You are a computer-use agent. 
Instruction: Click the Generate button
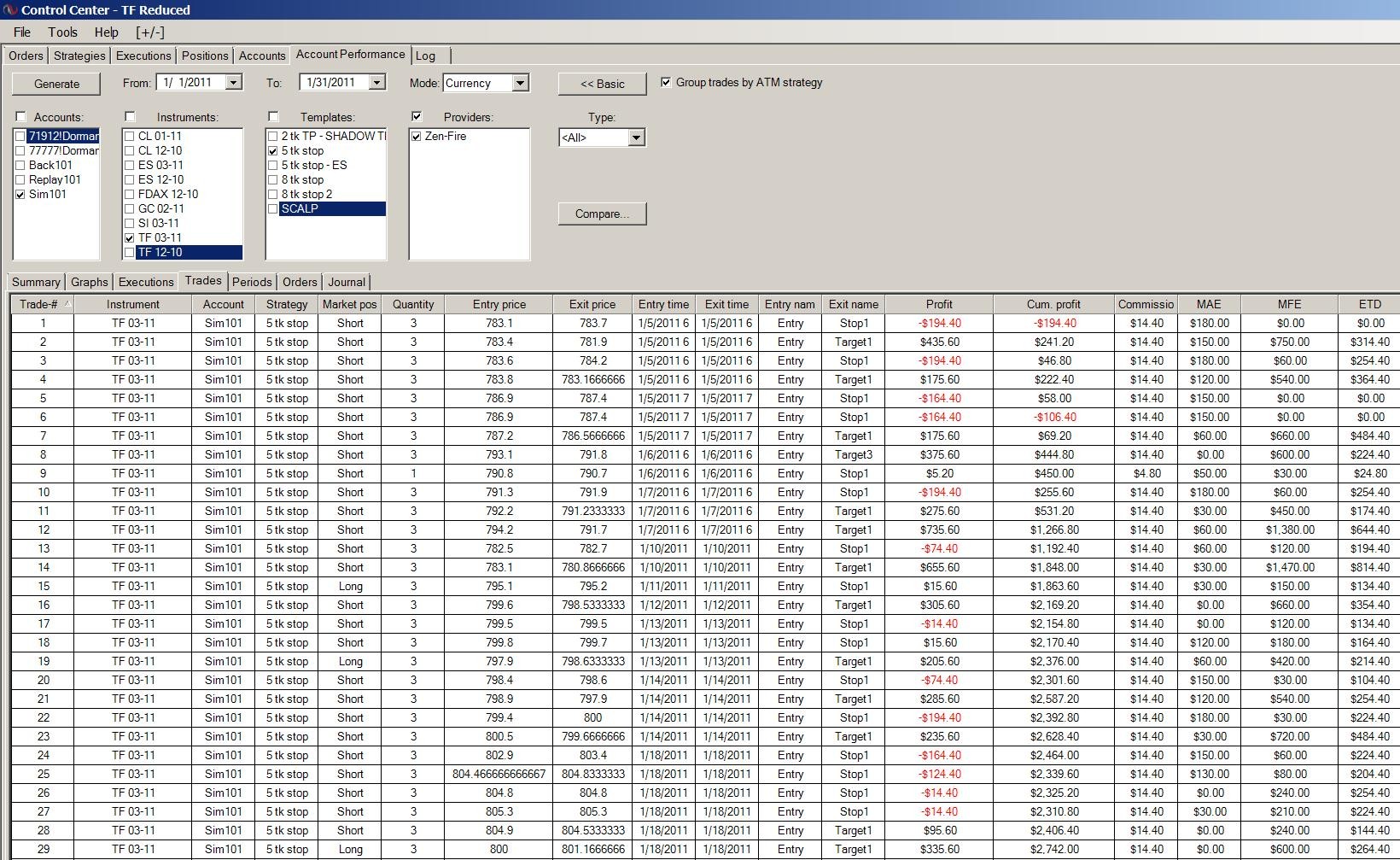click(x=56, y=84)
